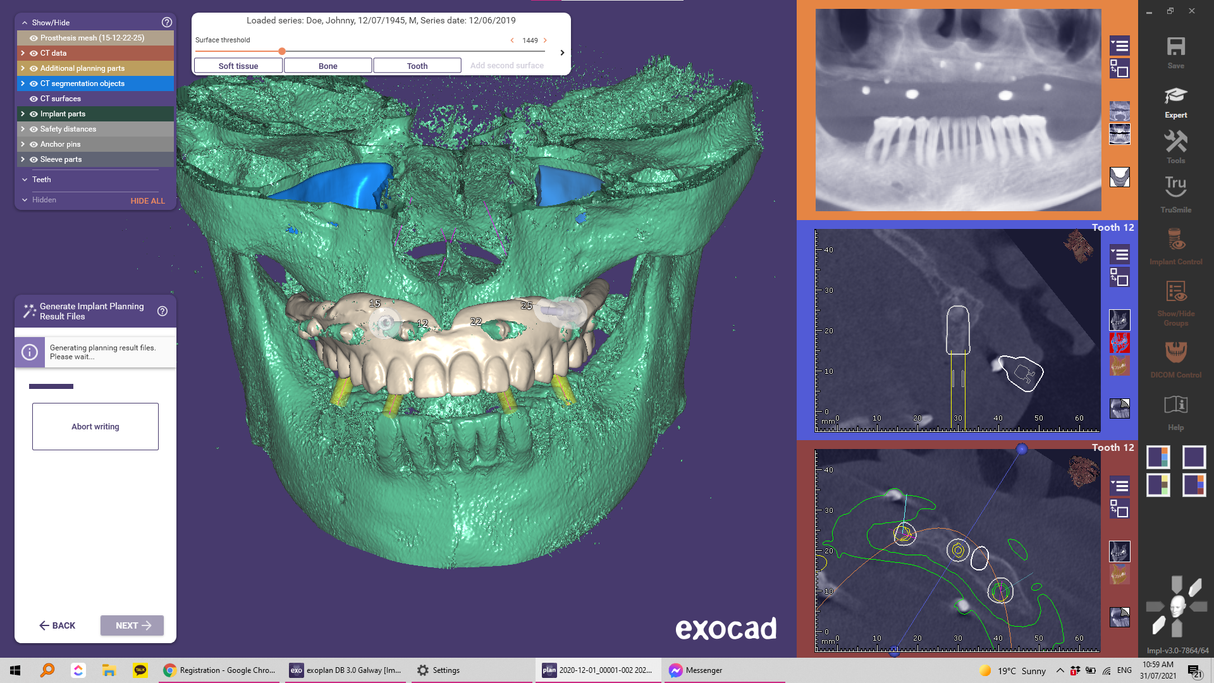Click the Help book icon
This screenshot has height=683, width=1214.
tap(1175, 406)
